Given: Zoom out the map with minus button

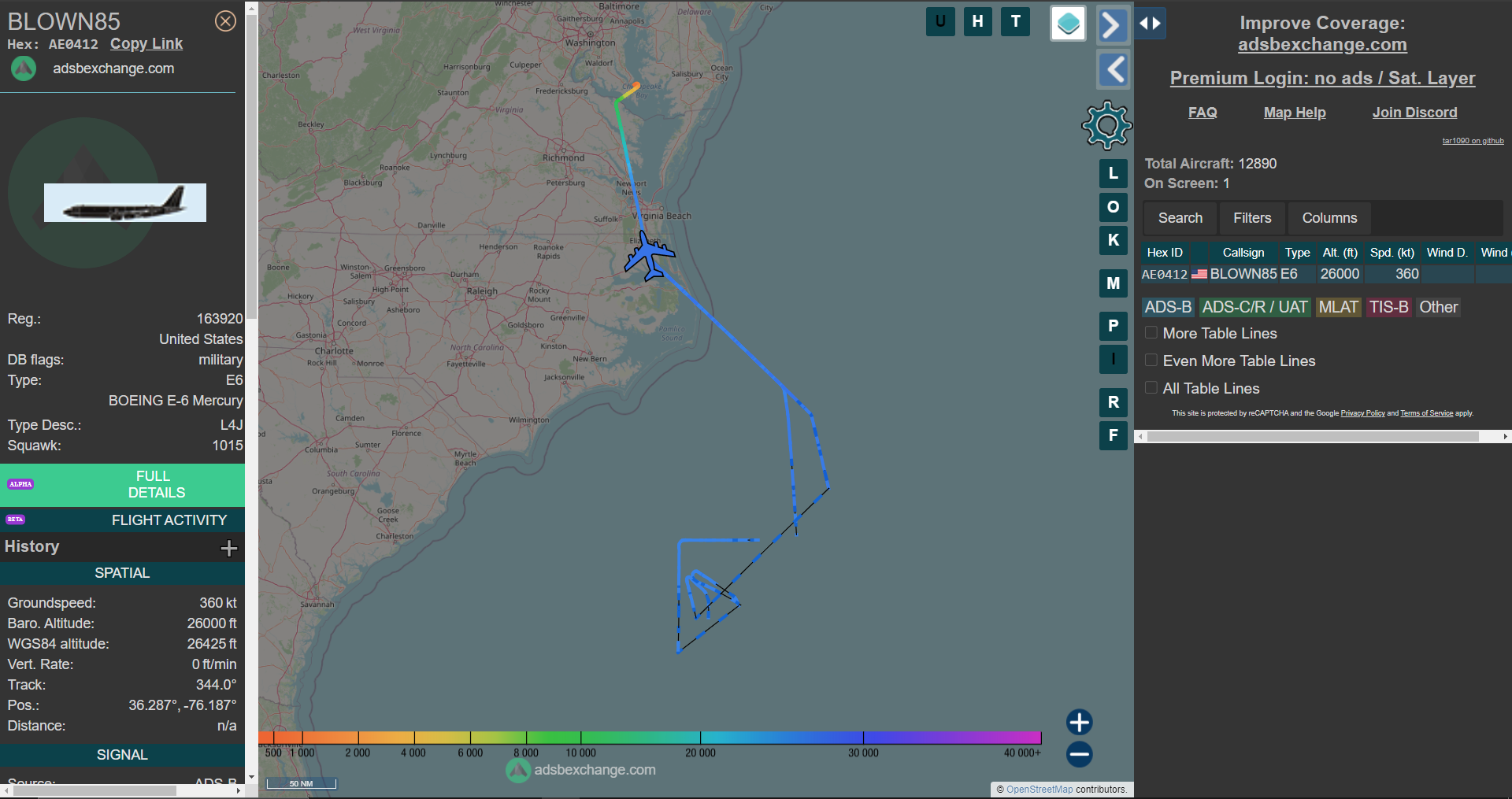Looking at the screenshot, I should (1079, 754).
